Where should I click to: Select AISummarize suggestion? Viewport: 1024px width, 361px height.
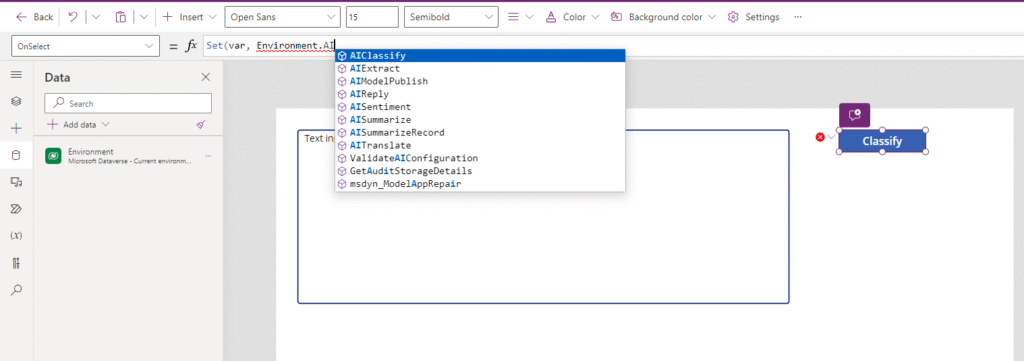click(x=480, y=119)
